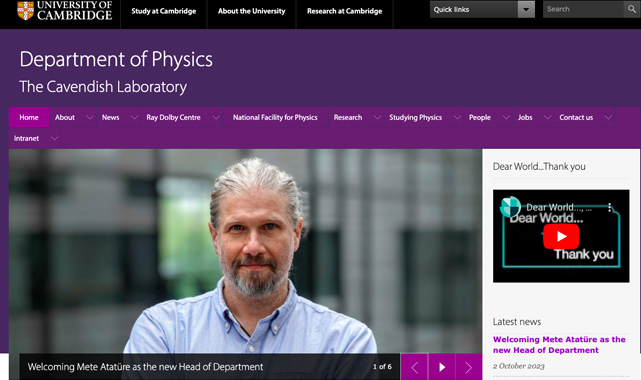Expand the Research menu chevron
Image resolution: width=641 pixels, height=380 pixels.
(x=377, y=118)
